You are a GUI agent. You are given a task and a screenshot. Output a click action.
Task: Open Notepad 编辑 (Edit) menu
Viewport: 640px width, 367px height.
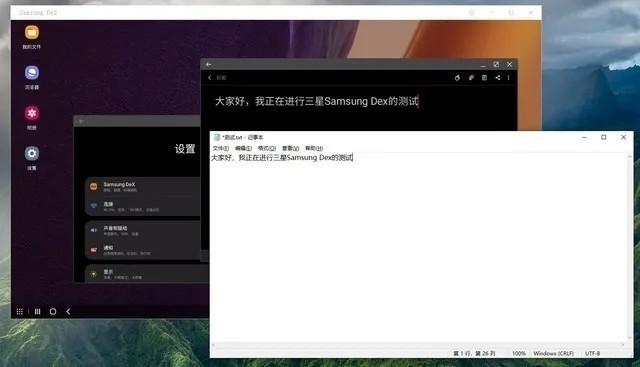point(243,148)
